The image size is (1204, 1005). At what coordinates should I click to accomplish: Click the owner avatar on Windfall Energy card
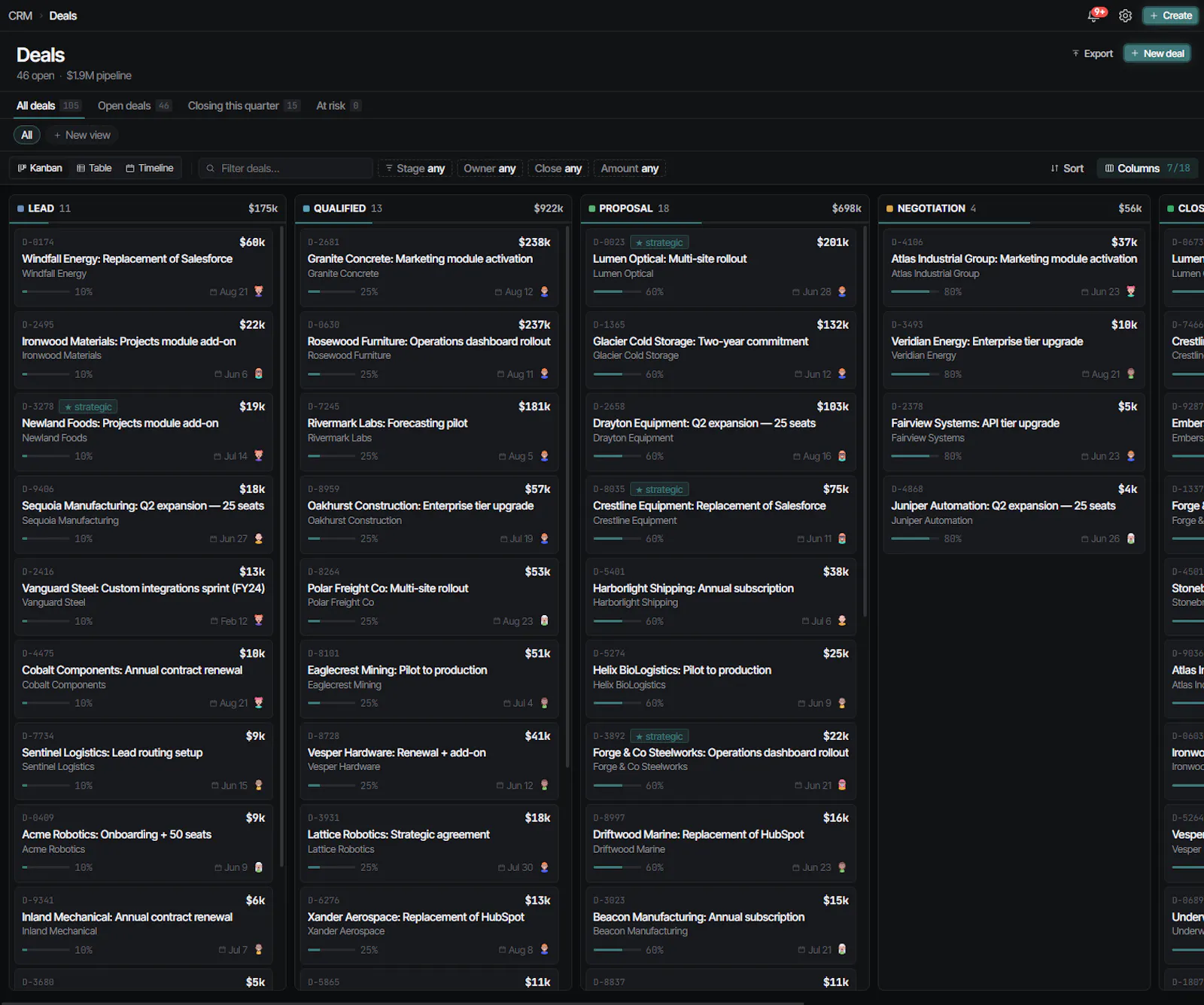point(259,291)
